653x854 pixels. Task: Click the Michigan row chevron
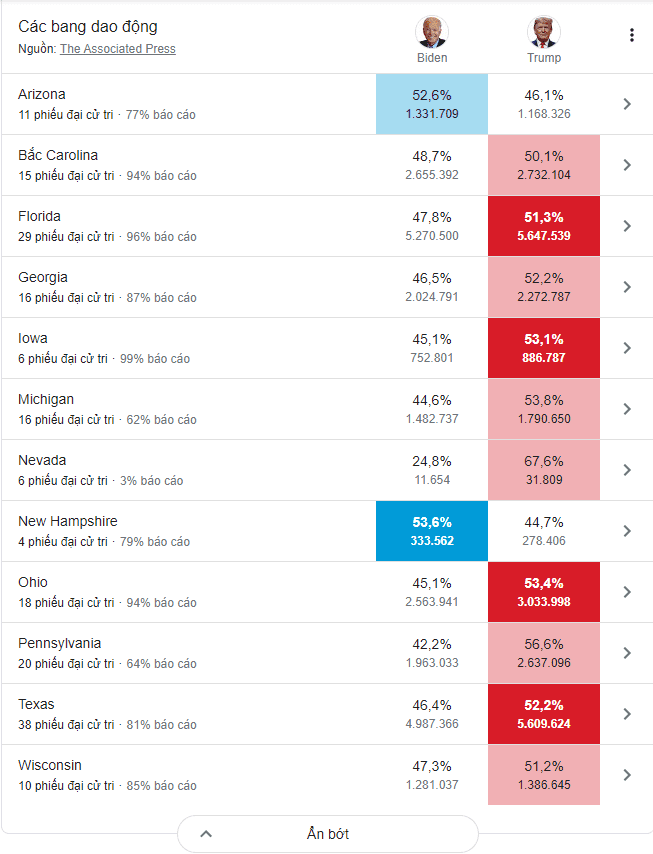click(627, 409)
